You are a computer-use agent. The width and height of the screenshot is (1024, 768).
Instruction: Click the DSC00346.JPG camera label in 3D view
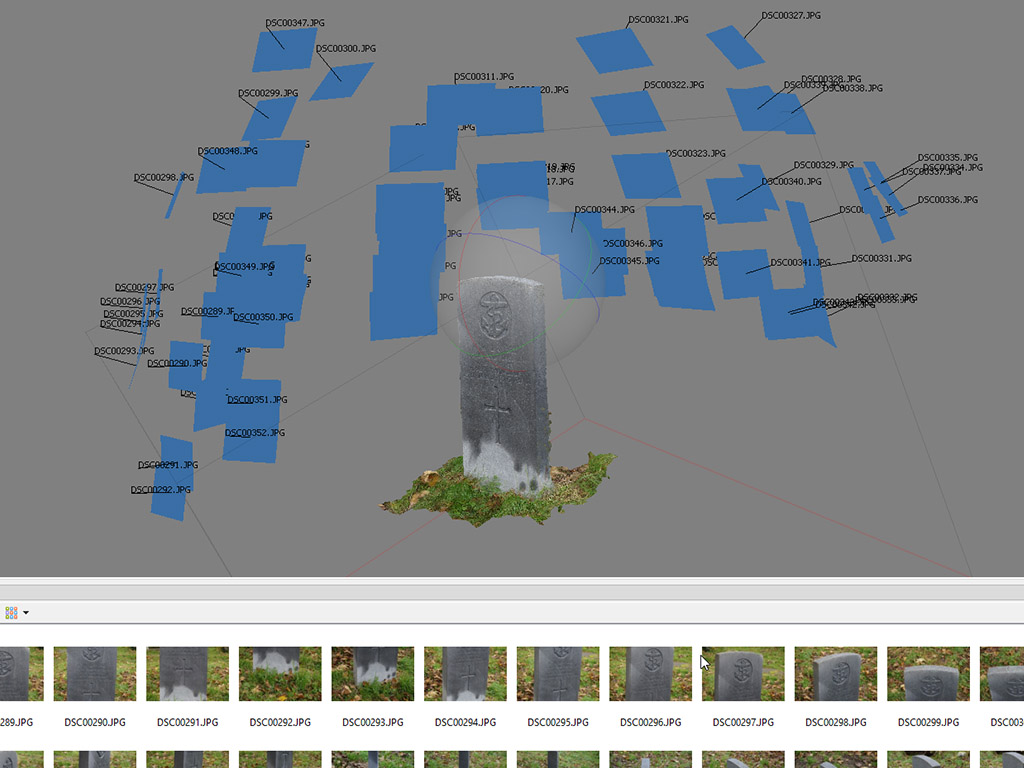[633, 244]
